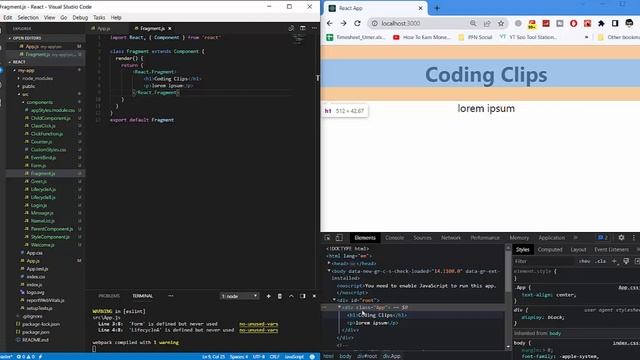
Task: Show more DevTools tabs with the chevron
Action: [x=576, y=238]
